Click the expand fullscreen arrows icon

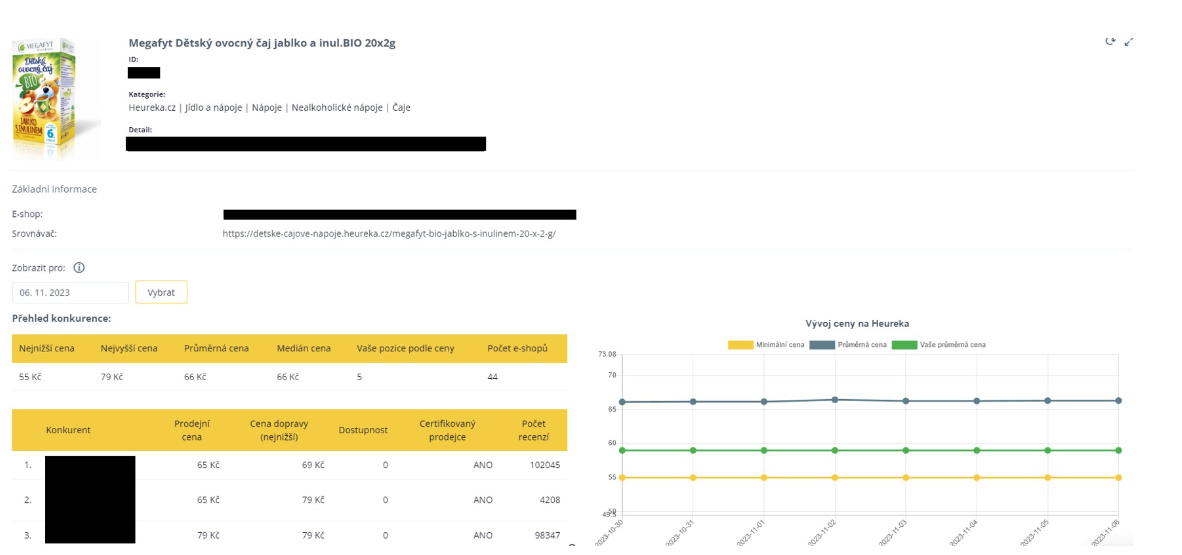(x=1128, y=42)
